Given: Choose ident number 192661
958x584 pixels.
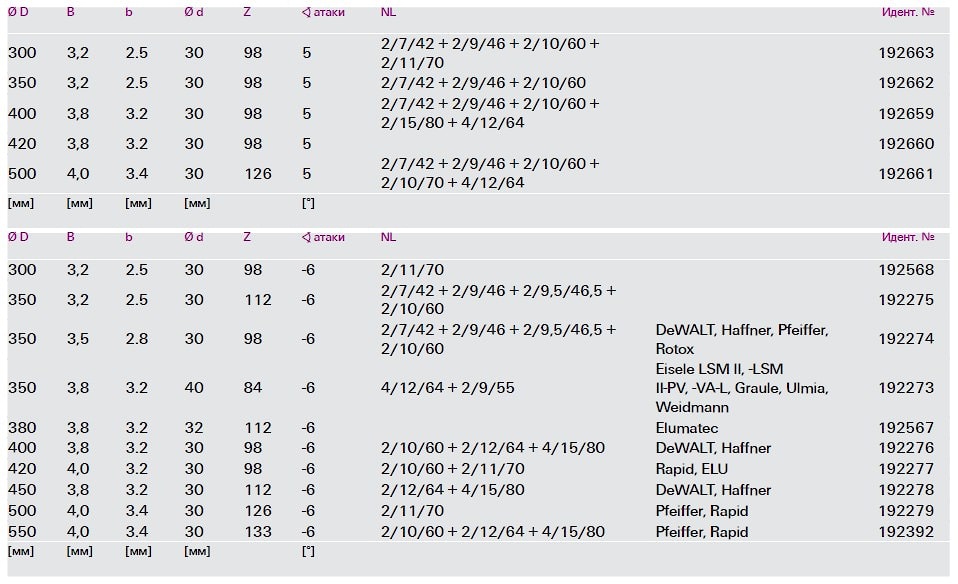Looking at the screenshot, I should coord(906,173).
